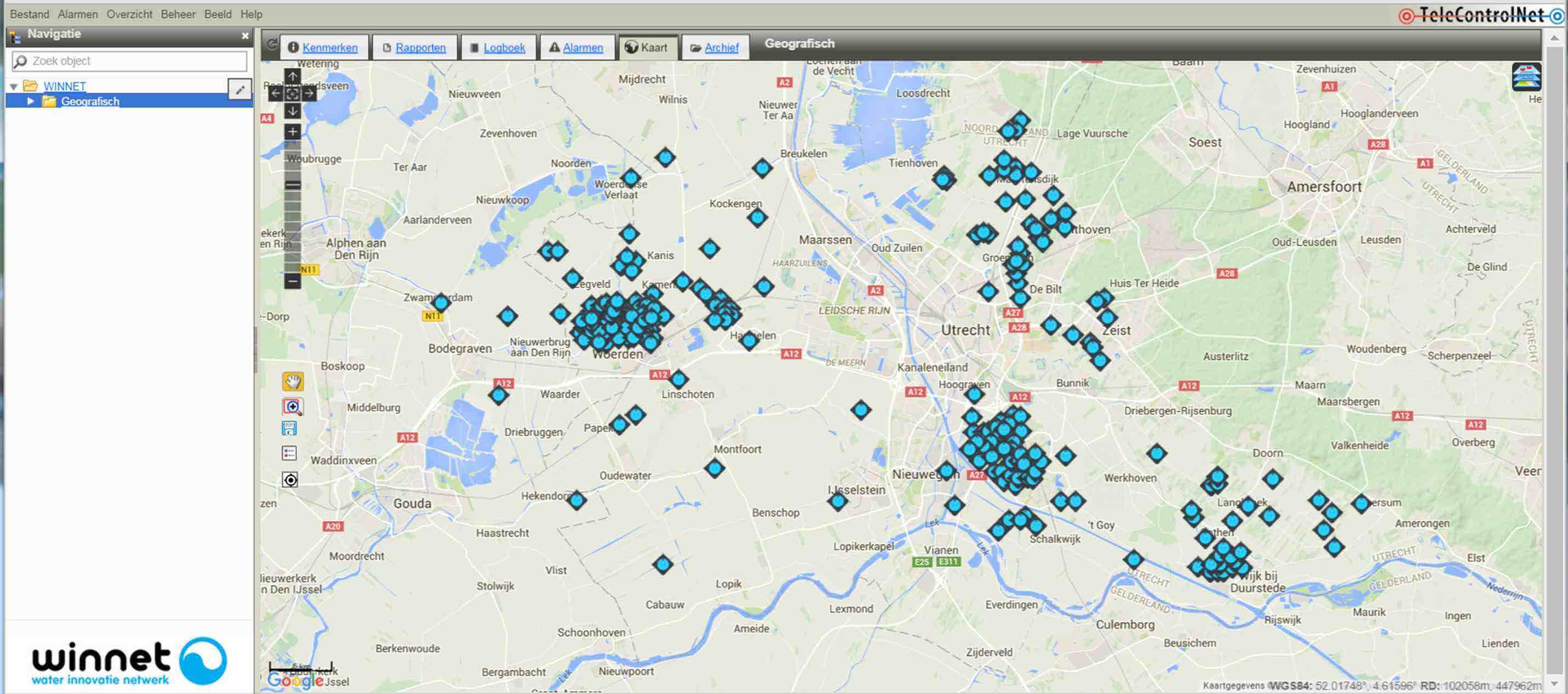Open the map legend list icon
Viewport: 1568px width, 694px height.
click(290, 453)
